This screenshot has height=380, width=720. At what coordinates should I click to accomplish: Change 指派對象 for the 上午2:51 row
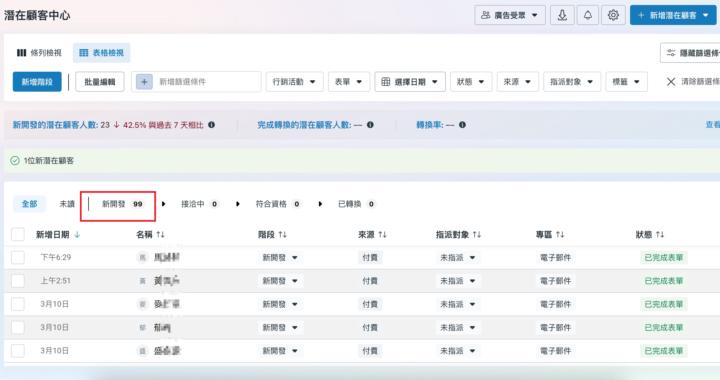(458, 280)
